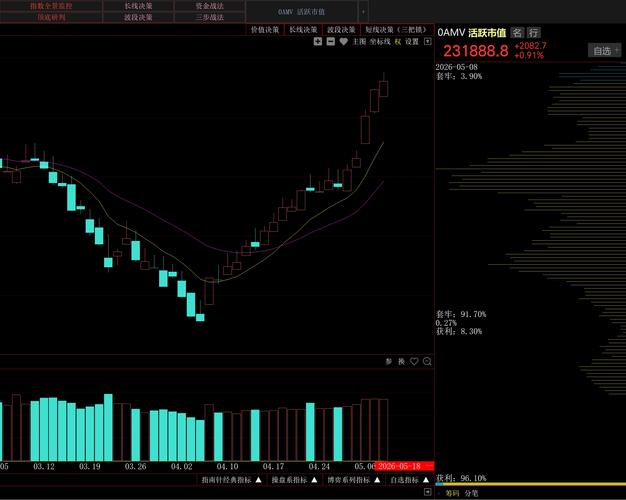
Task: Zoom in chart with plus icon
Action: click(318, 42)
